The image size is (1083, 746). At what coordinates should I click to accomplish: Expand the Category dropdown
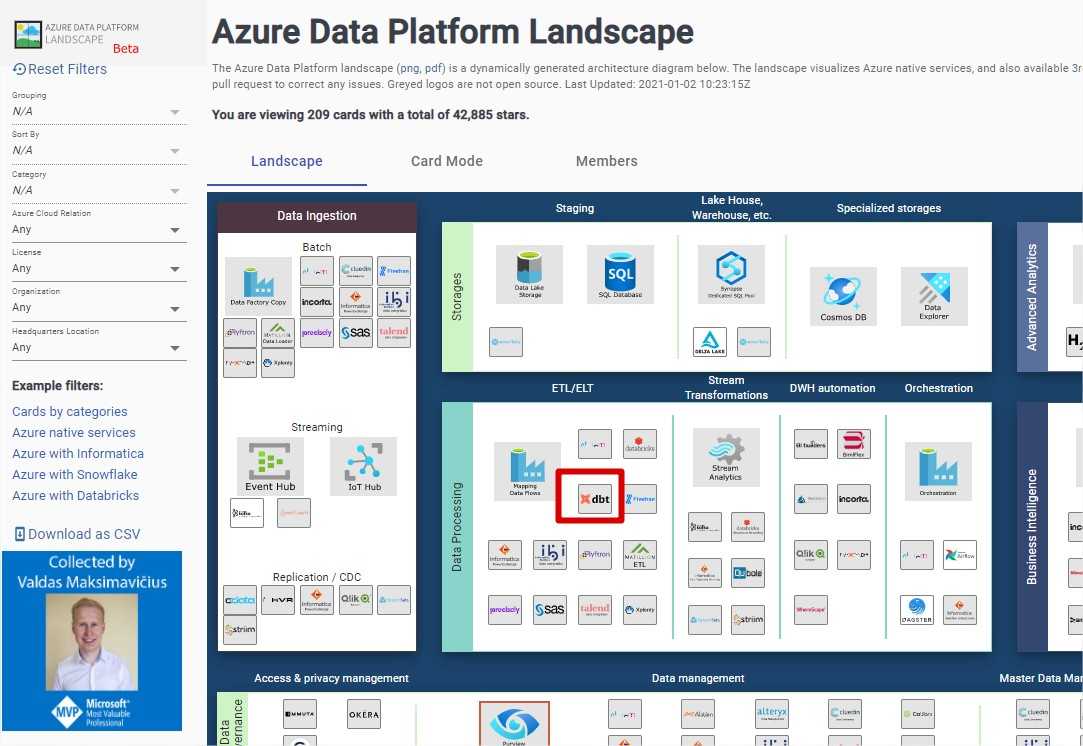point(99,190)
